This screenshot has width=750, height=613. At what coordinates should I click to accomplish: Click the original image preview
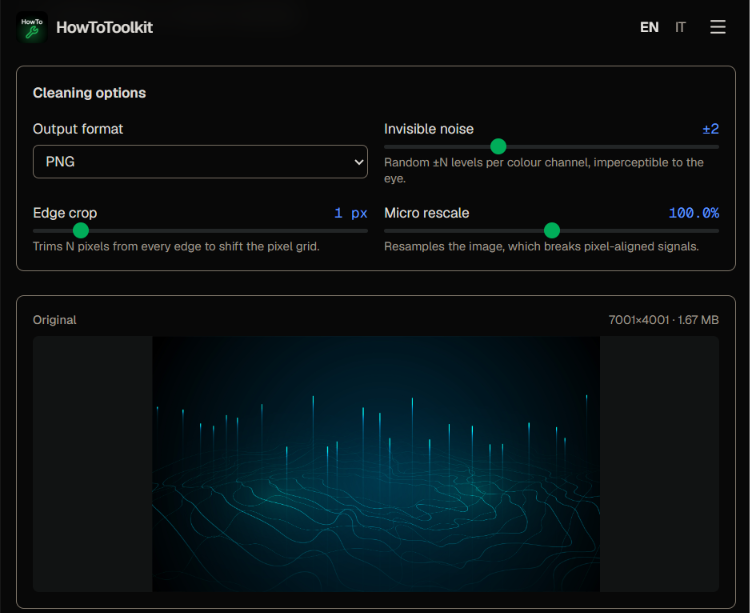(x=376, y=464)
